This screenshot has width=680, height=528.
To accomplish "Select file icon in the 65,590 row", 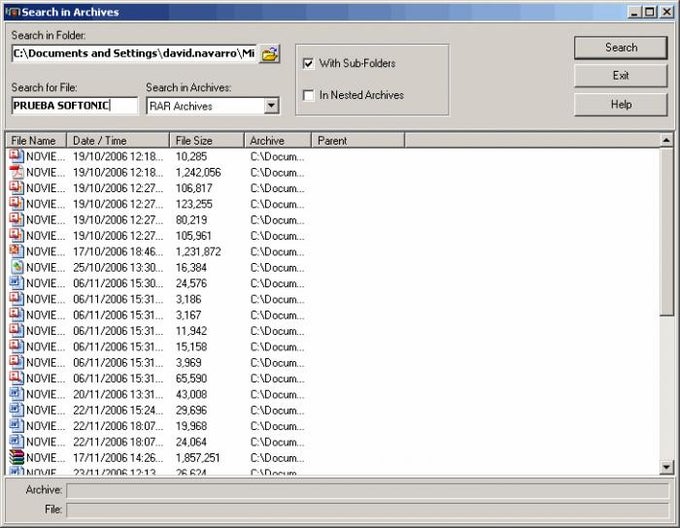I will 16,378.
